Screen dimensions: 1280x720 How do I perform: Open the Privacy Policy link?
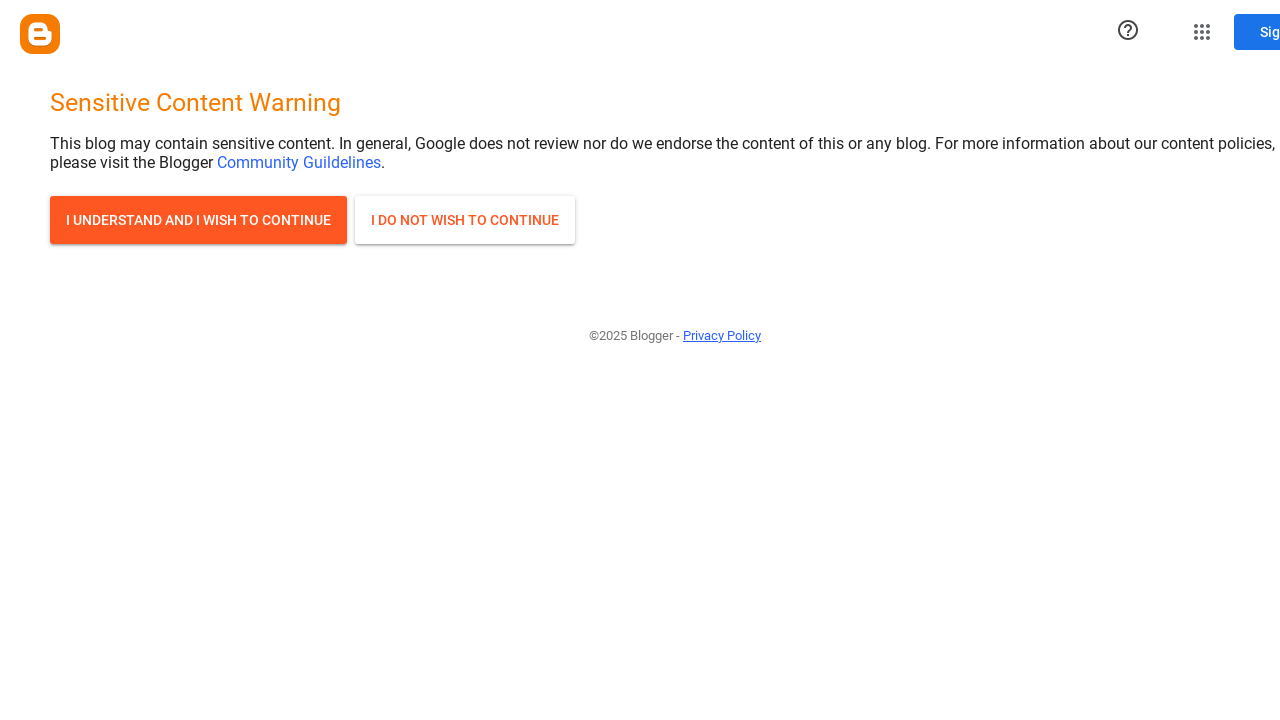point(721,336)
